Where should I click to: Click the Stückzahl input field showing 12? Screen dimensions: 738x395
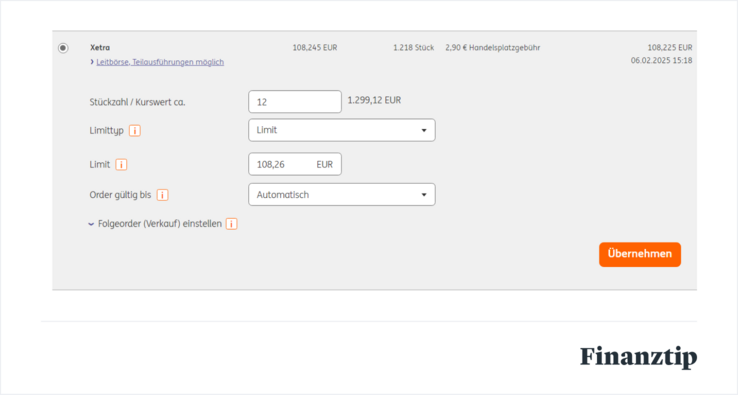(295, 102)
